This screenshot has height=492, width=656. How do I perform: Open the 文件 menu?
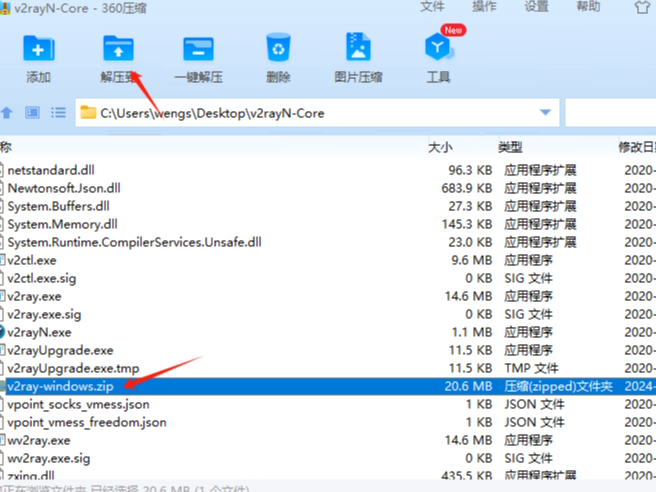[432, 7]
